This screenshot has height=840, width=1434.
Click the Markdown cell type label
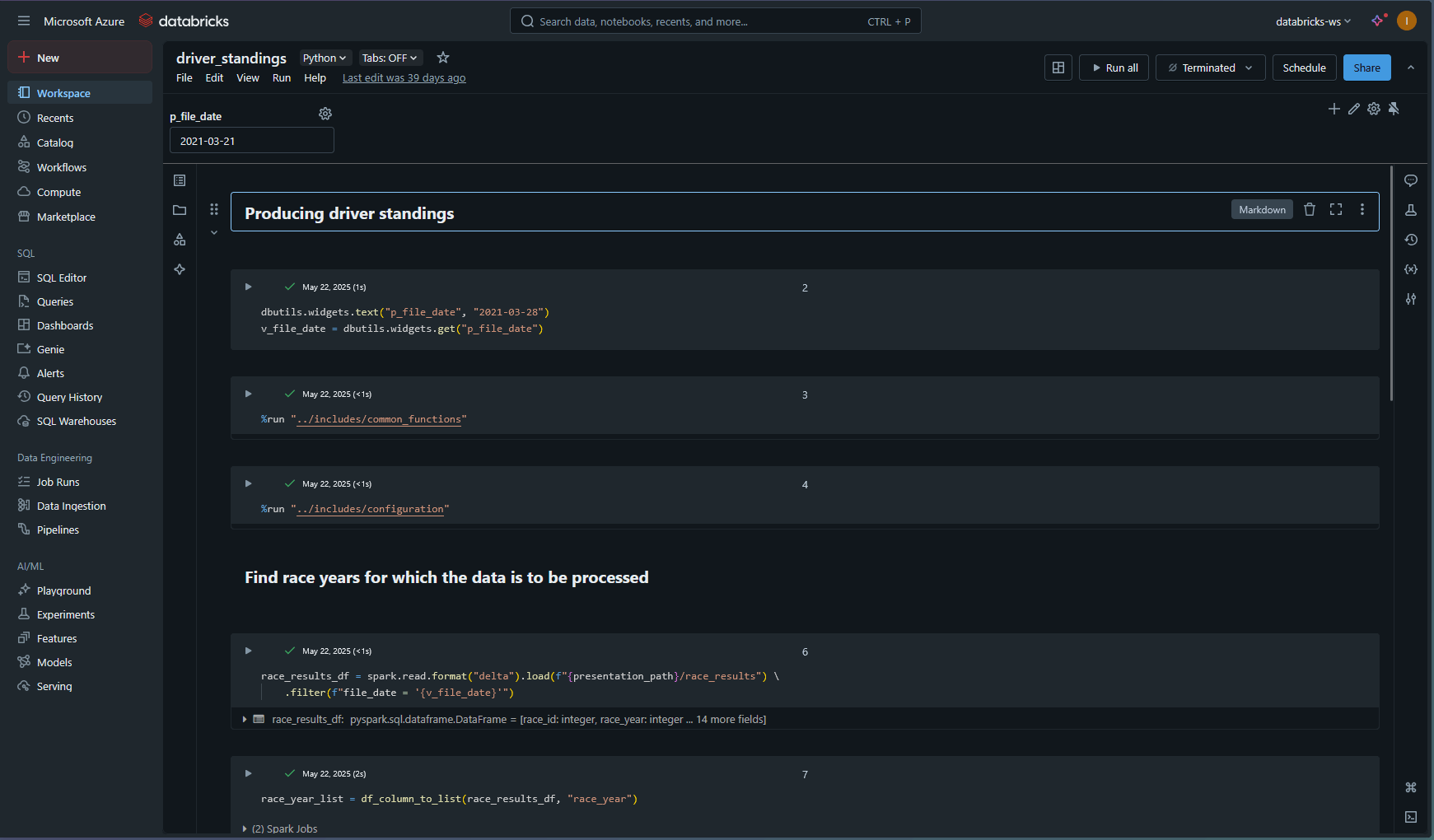click(x=1262, y=210)
